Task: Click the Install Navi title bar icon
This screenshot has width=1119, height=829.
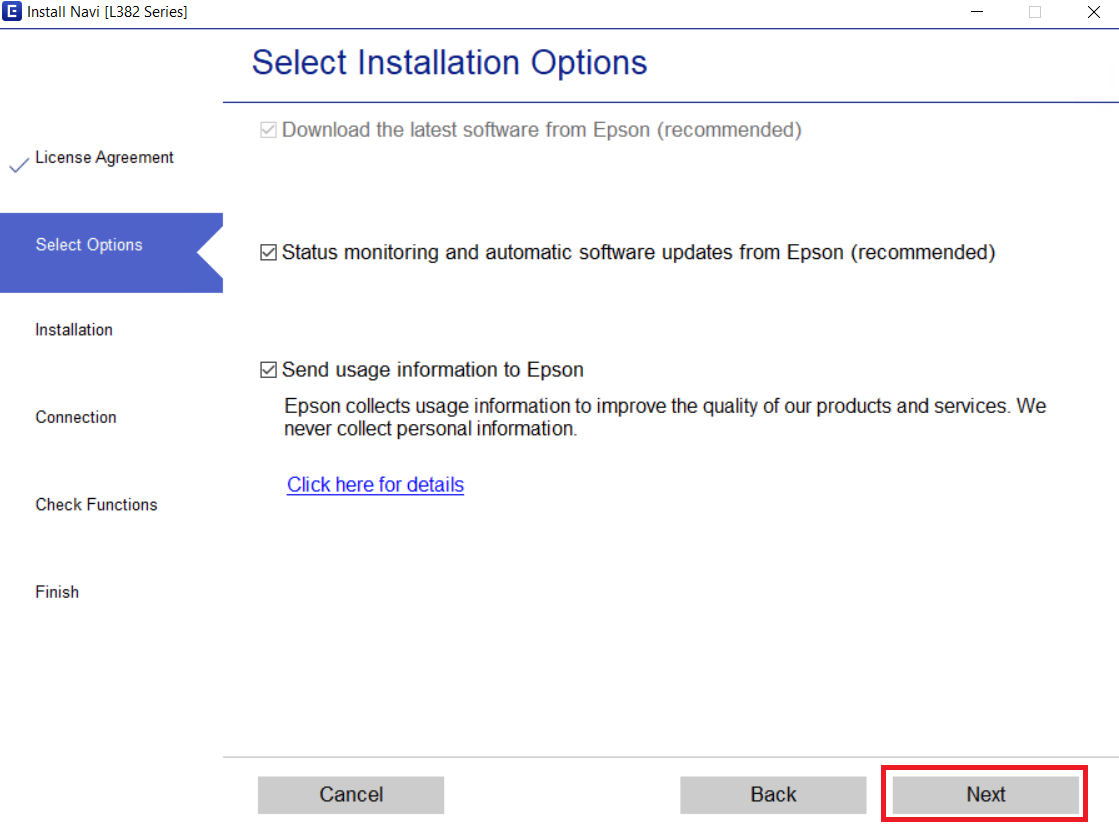Action: point(12,11)
